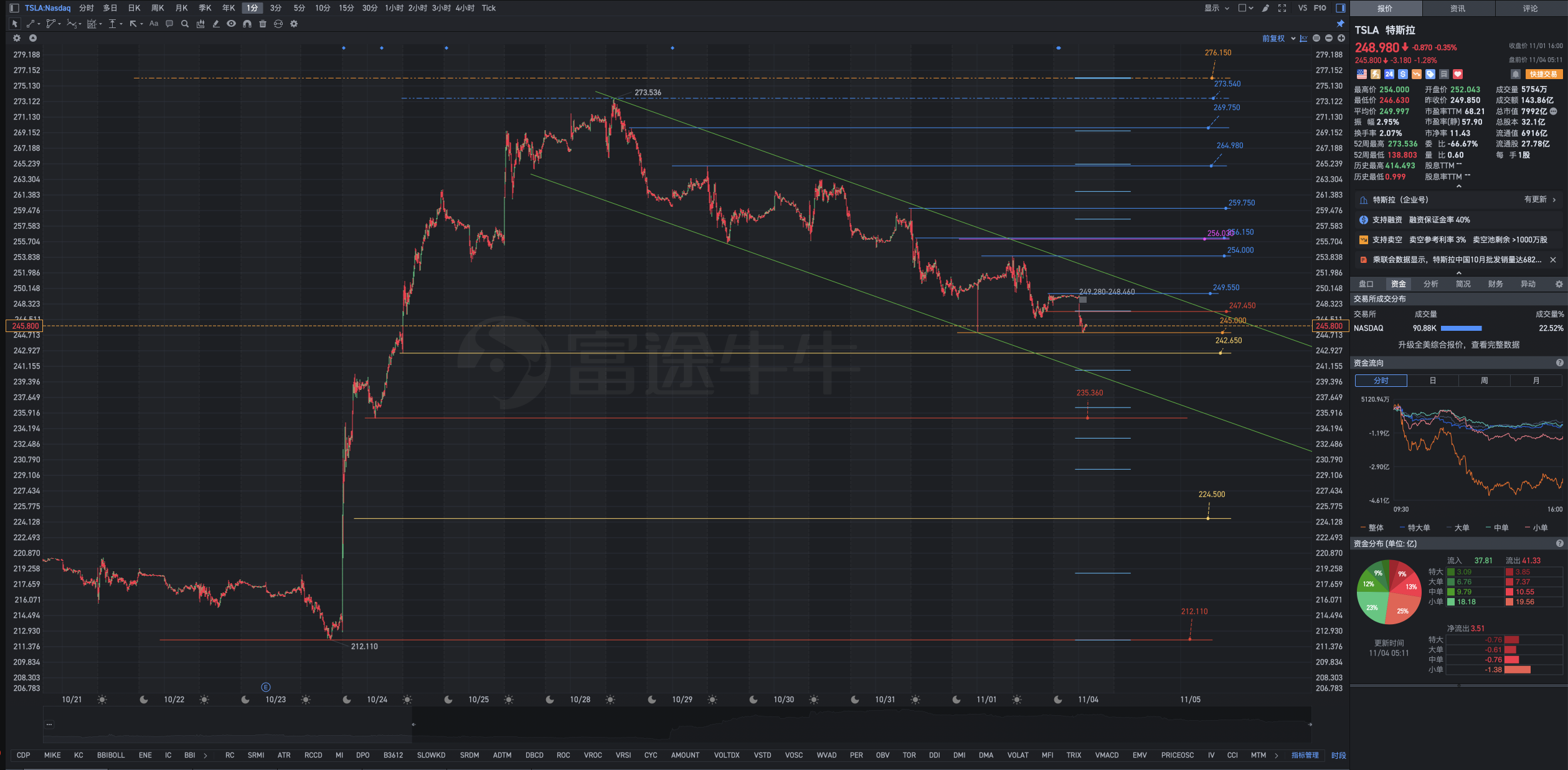Image resolution: width=1568 pixels, height=770 pixels.
Task: Select the Gann grid drawing tool
Action: (x=92, y=24)
